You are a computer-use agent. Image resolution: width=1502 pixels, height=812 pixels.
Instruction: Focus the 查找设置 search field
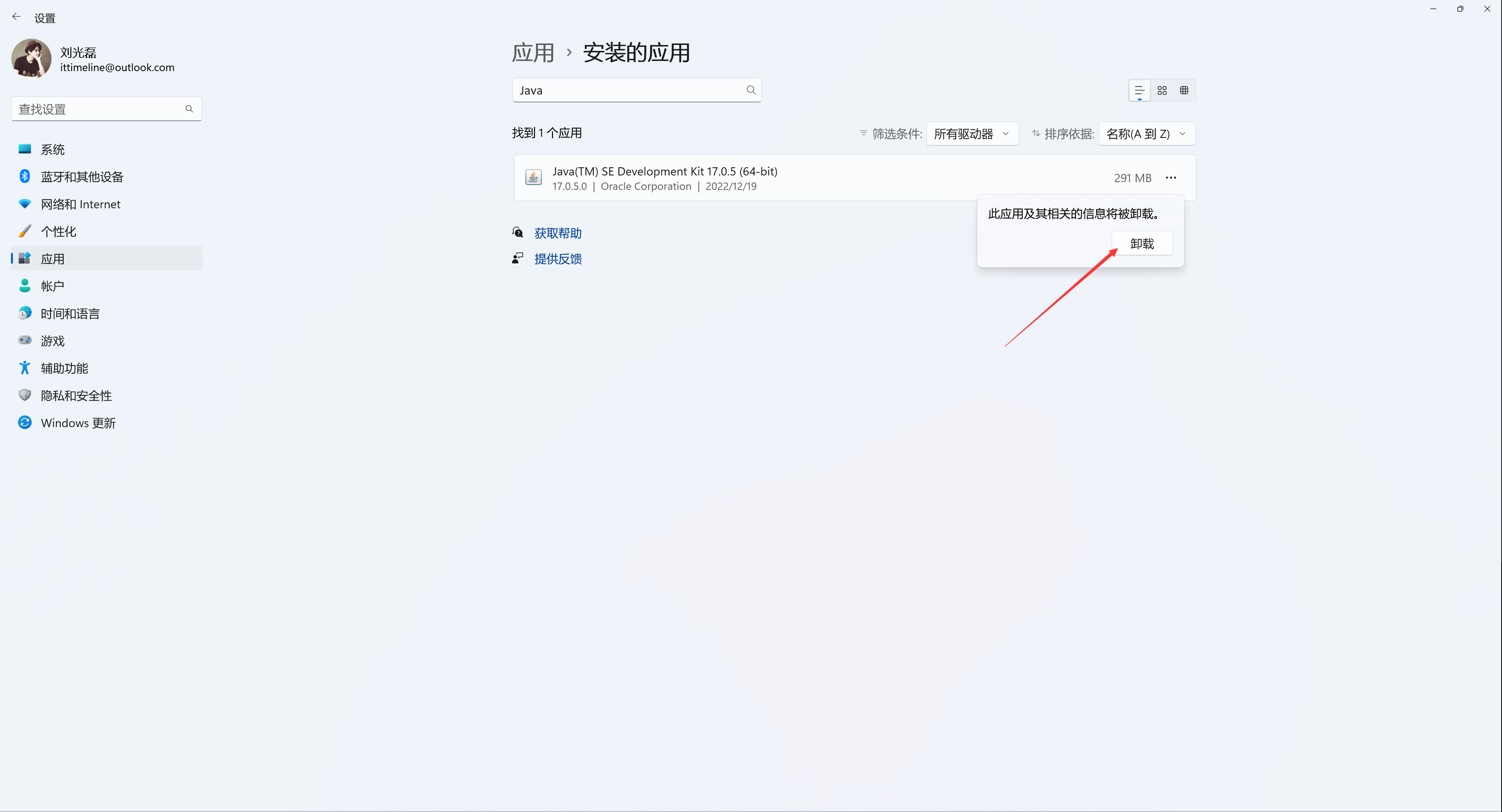point(106,109)
